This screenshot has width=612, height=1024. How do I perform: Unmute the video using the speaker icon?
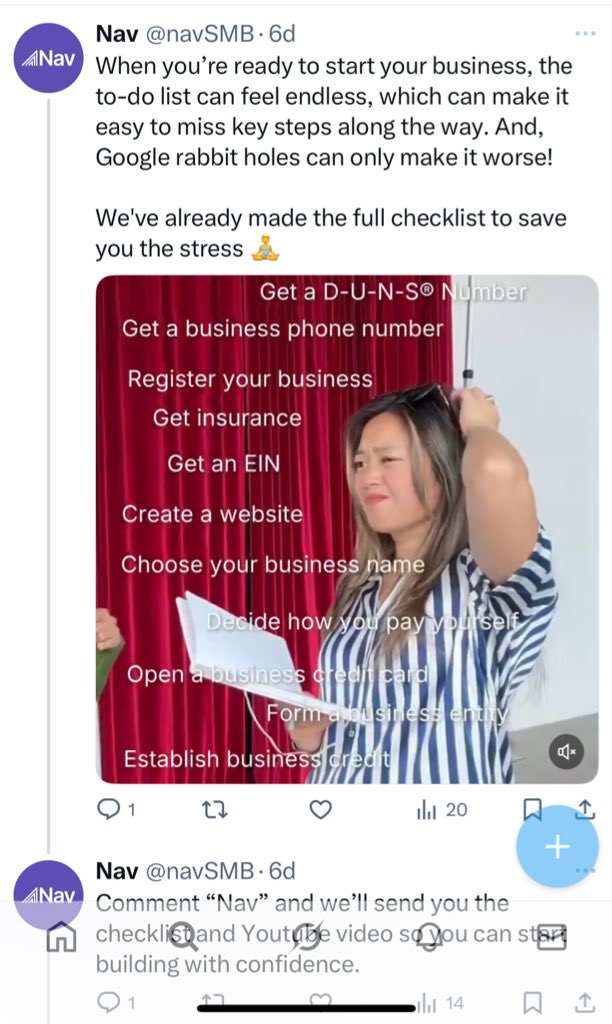pyautogui.click(x=566, y=752)
